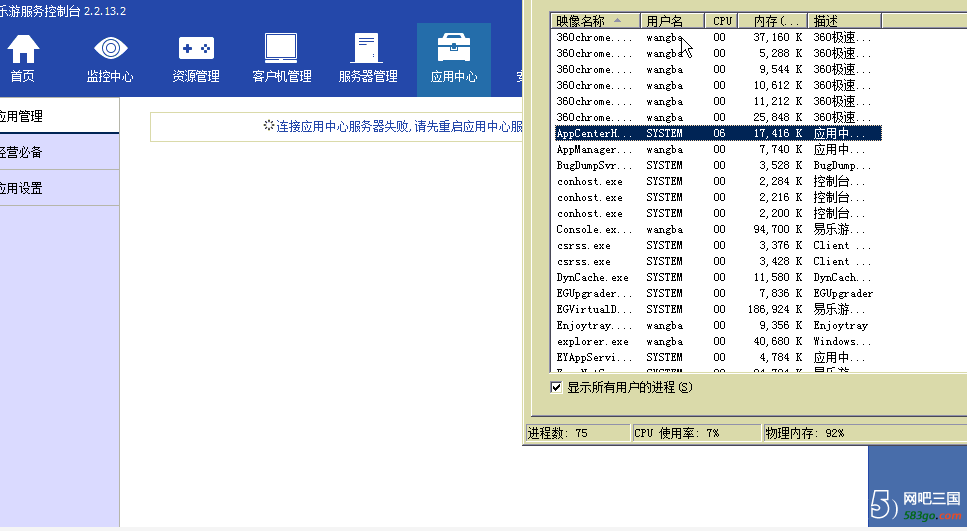Screen dimensions: 967x531
Task: Click 进程数: 75 status entry
Action: coord(577,433)
